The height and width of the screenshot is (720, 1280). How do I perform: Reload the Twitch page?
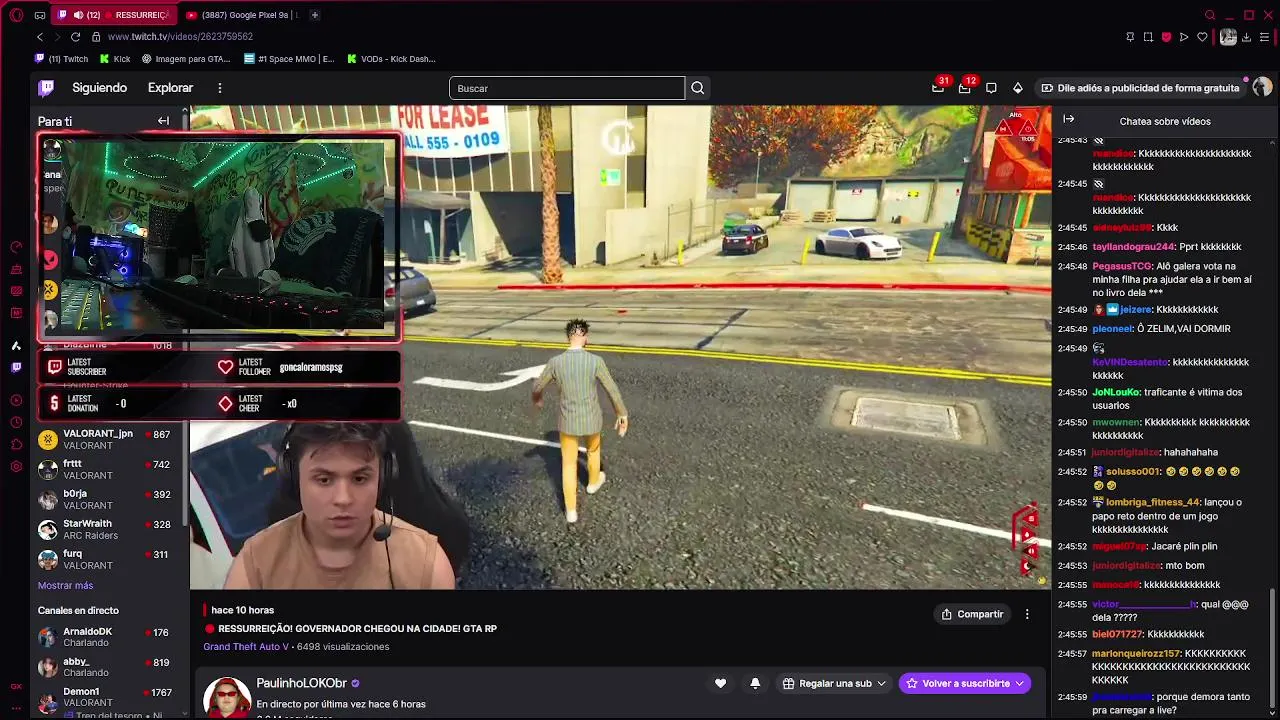click(75, 37)
